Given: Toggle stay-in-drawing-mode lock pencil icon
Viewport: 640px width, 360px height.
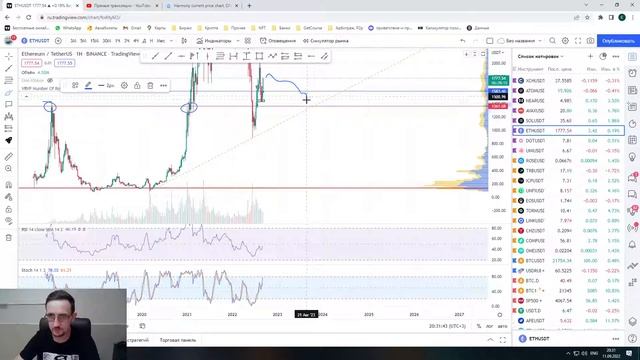Looking at the screenshot, I should coord(9,197).
